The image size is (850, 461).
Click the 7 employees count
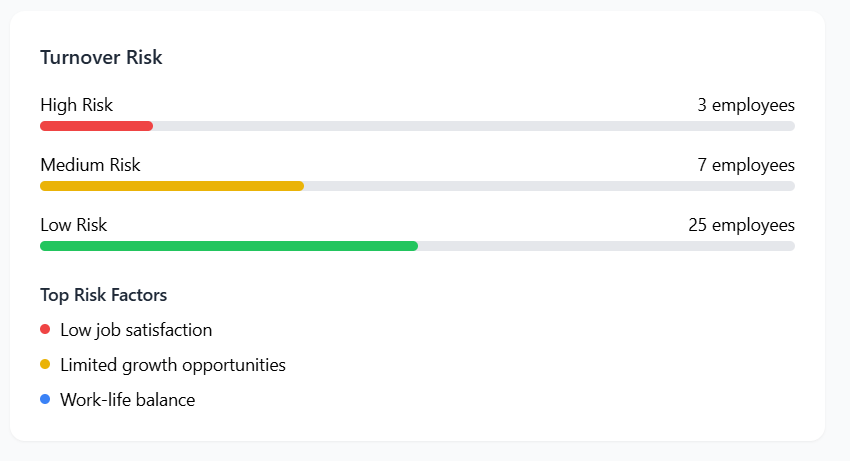746,165
